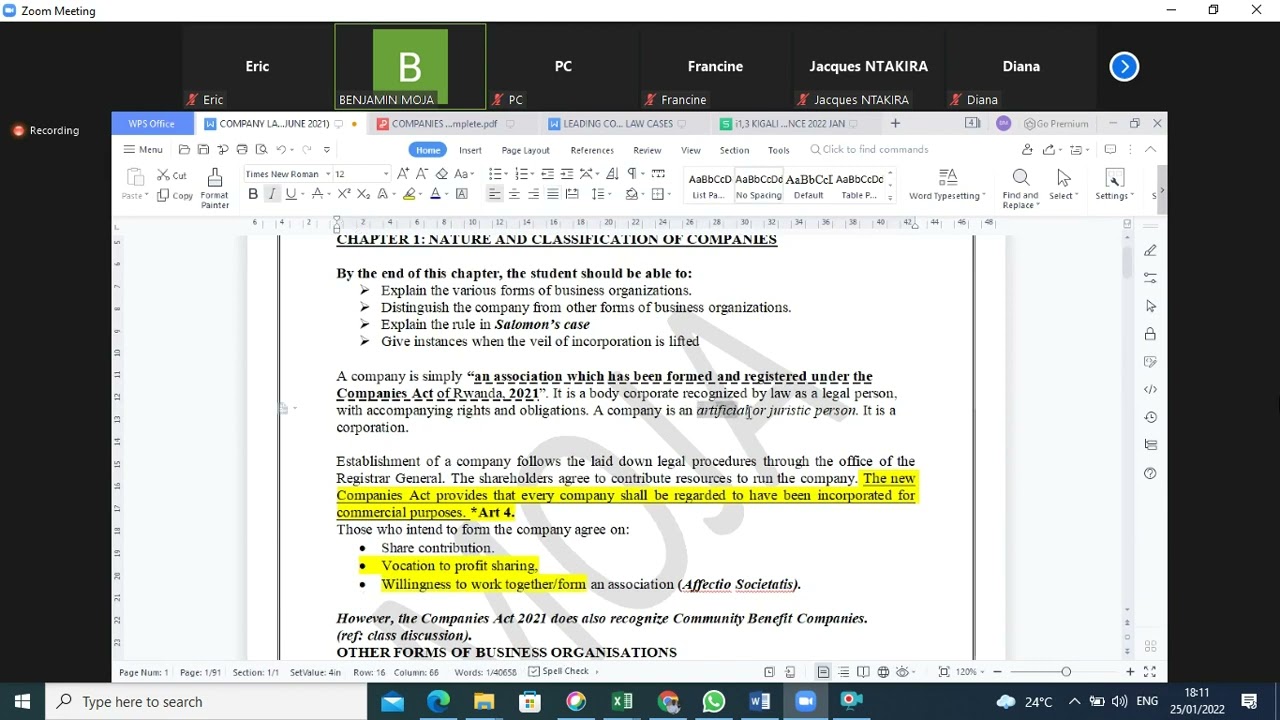Adjust the zoom slider in status bar
1280x720 pixels.
point(1066,672)
